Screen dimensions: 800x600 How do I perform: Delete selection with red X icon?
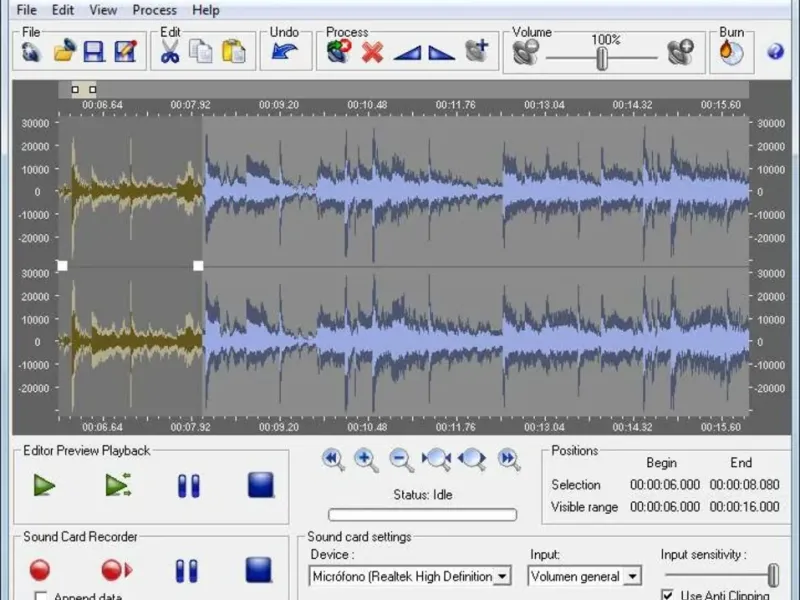(x=372, y=52)
